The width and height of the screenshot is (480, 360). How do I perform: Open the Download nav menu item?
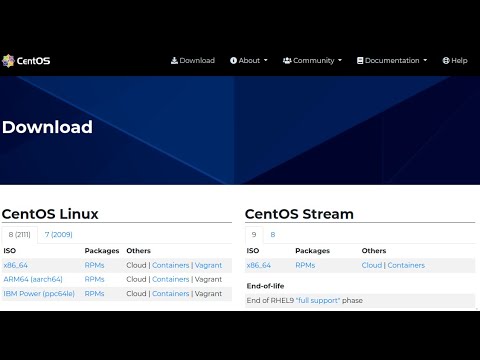pyautogui.click(x=193, y=60)
